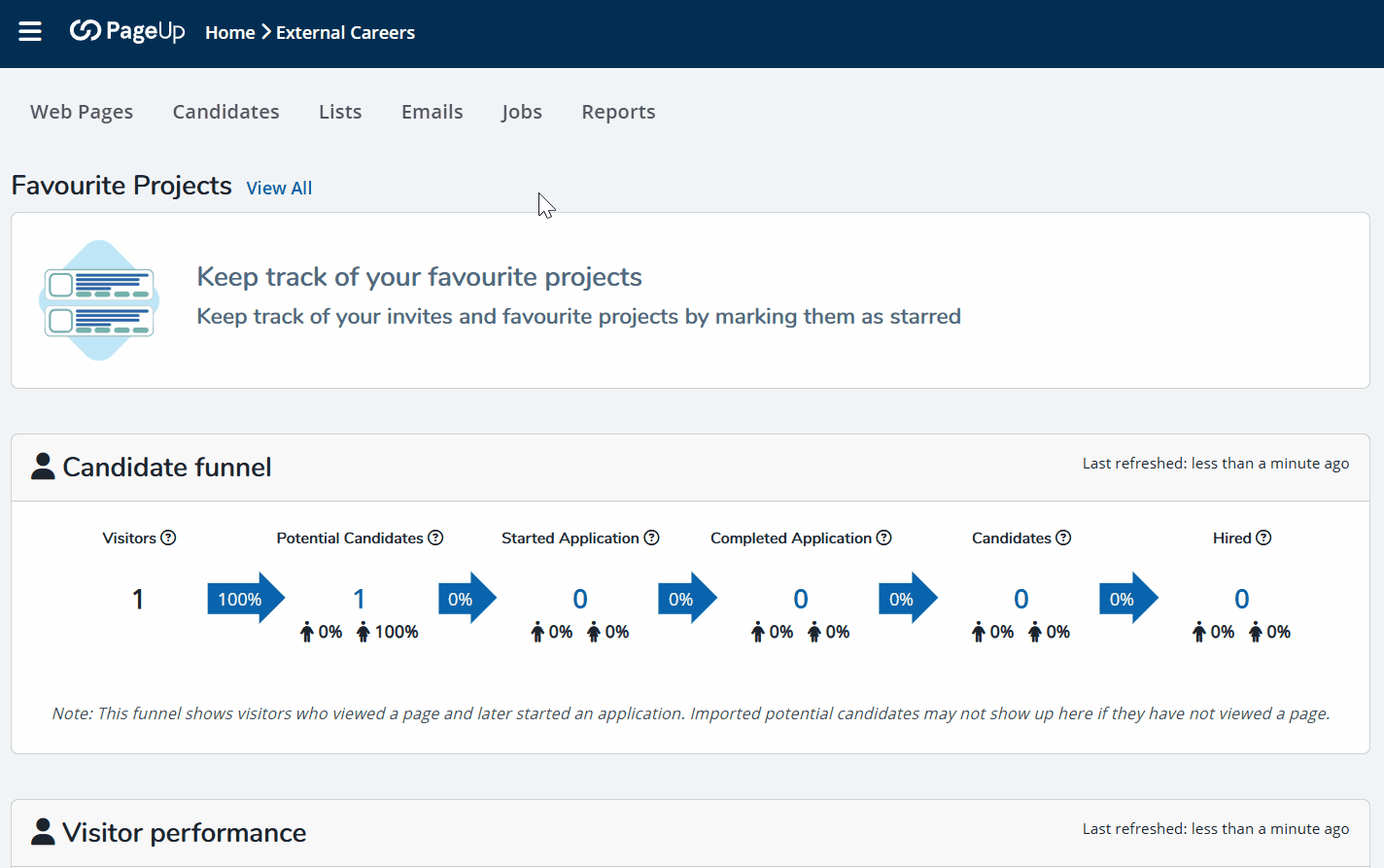Open the Reports tab
Screen dimensions: 1384x868
(x=618, y=112)
